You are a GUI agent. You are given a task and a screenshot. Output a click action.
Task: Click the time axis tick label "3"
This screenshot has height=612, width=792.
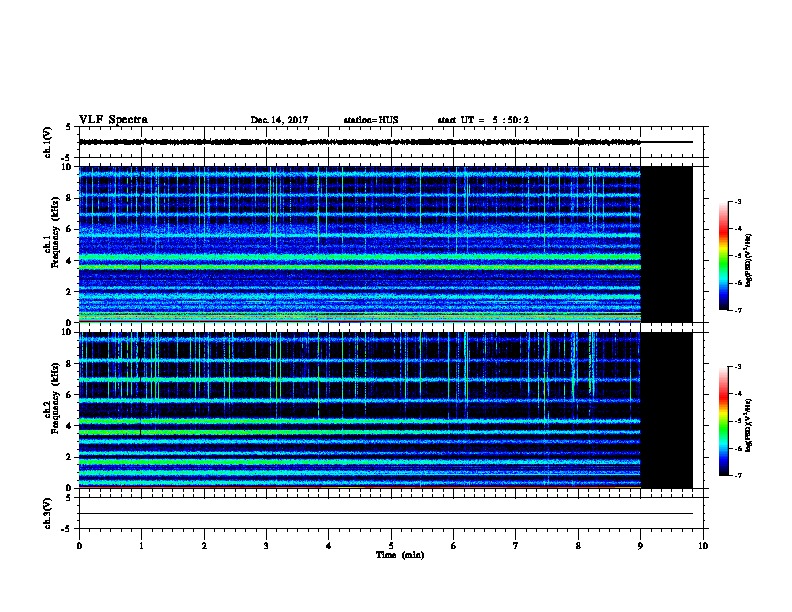click(266, 546)
